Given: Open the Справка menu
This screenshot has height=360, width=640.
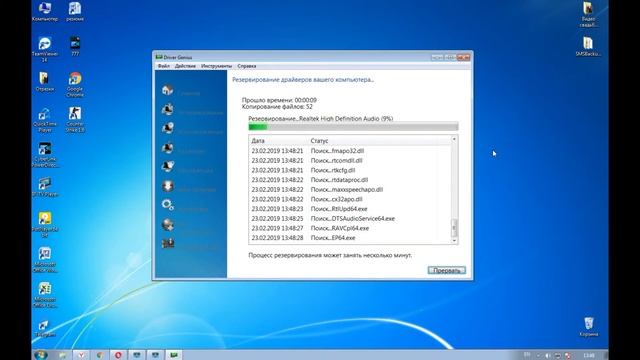Looking at the screenshot, I should [247, 66].
